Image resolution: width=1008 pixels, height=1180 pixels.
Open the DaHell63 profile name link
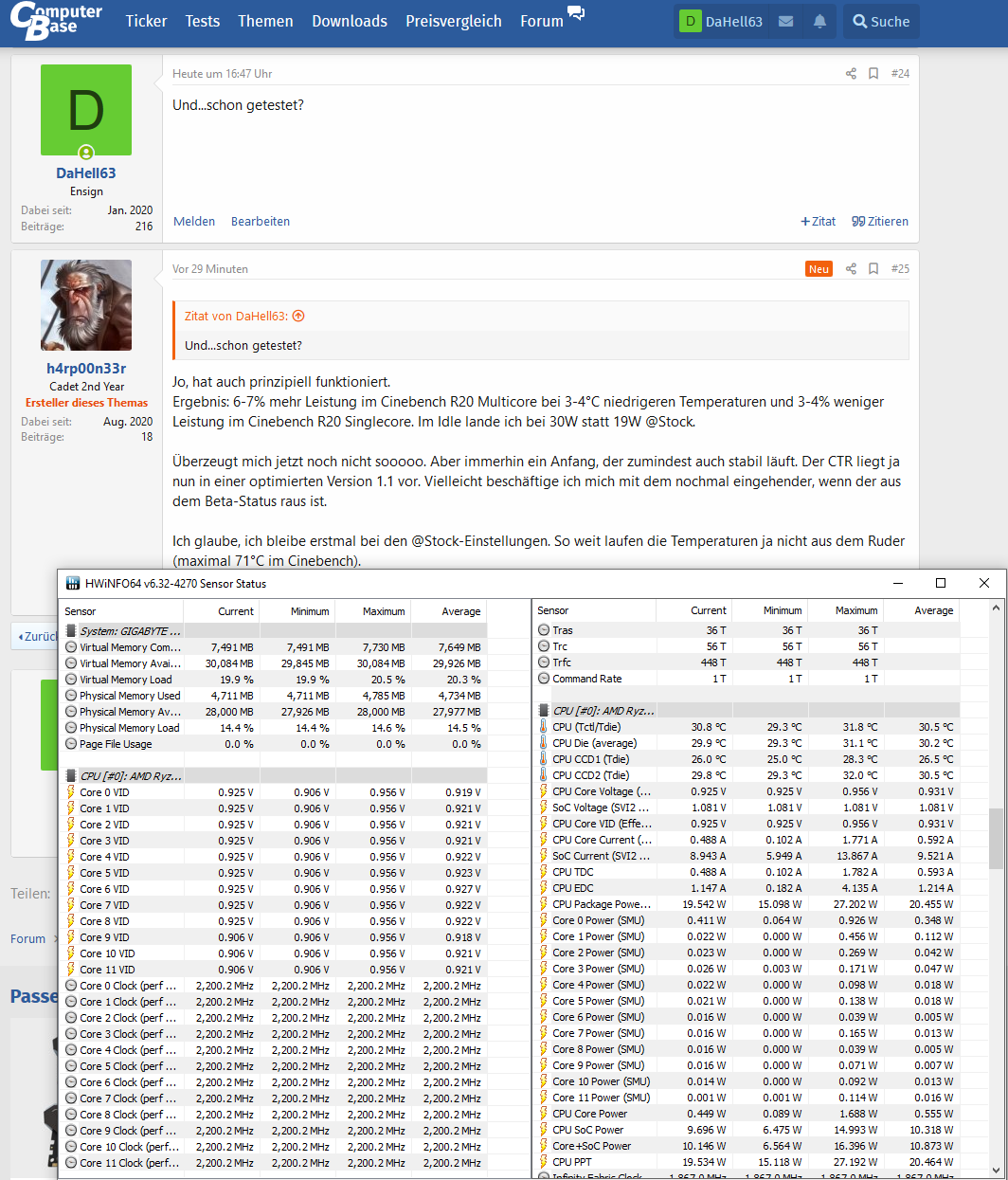[86, 172]
